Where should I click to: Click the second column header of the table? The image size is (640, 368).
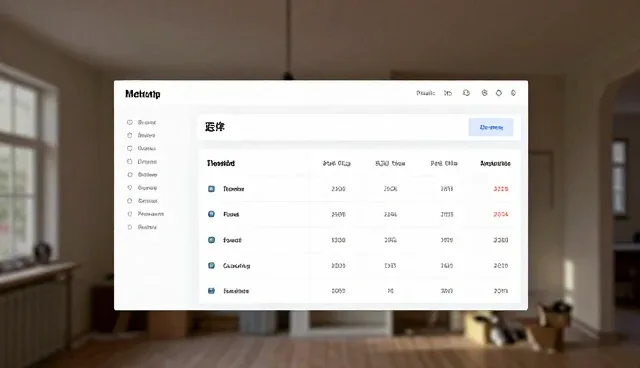tap(337, 163)
